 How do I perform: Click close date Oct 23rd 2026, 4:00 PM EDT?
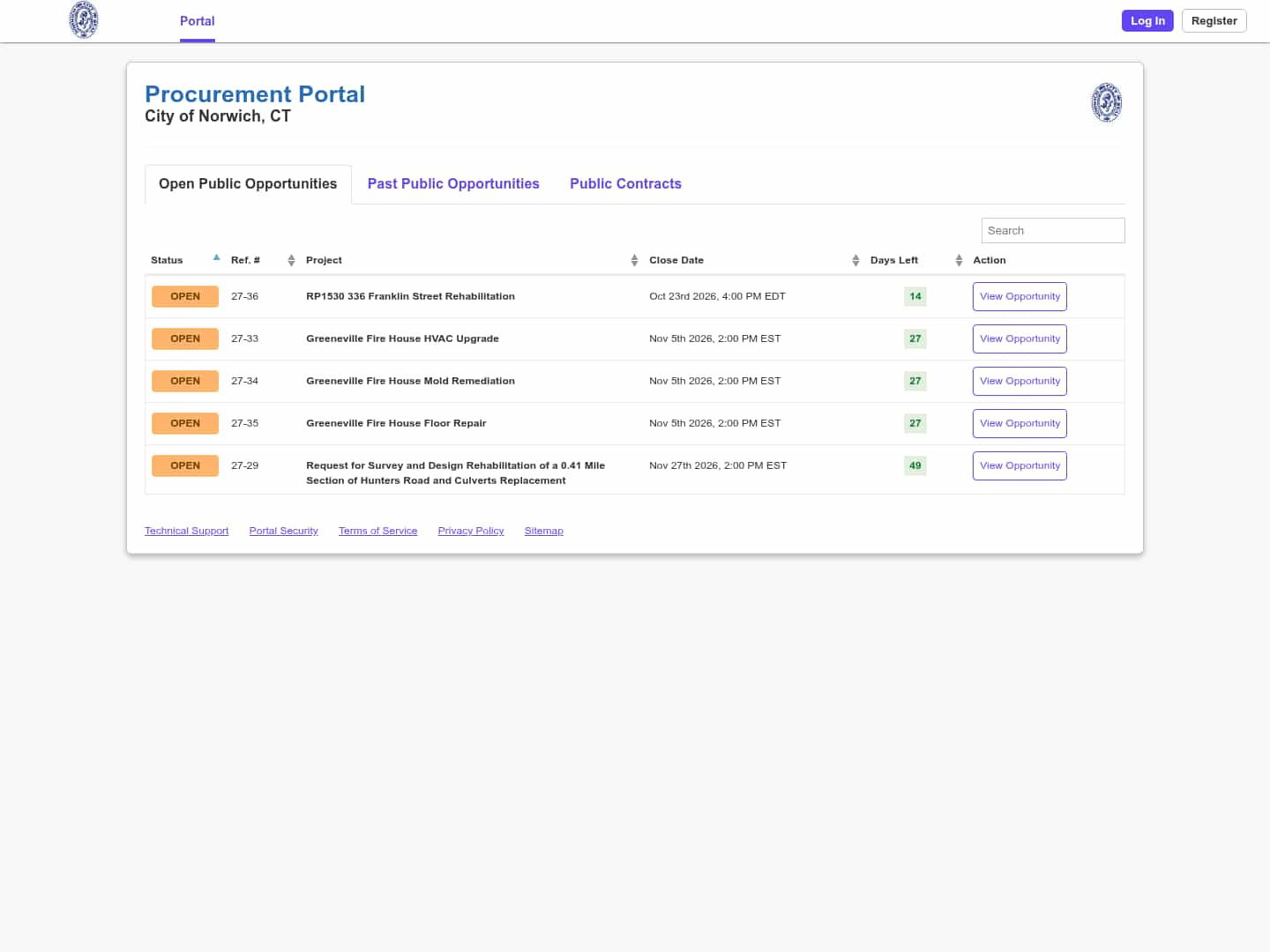(717, 296)
